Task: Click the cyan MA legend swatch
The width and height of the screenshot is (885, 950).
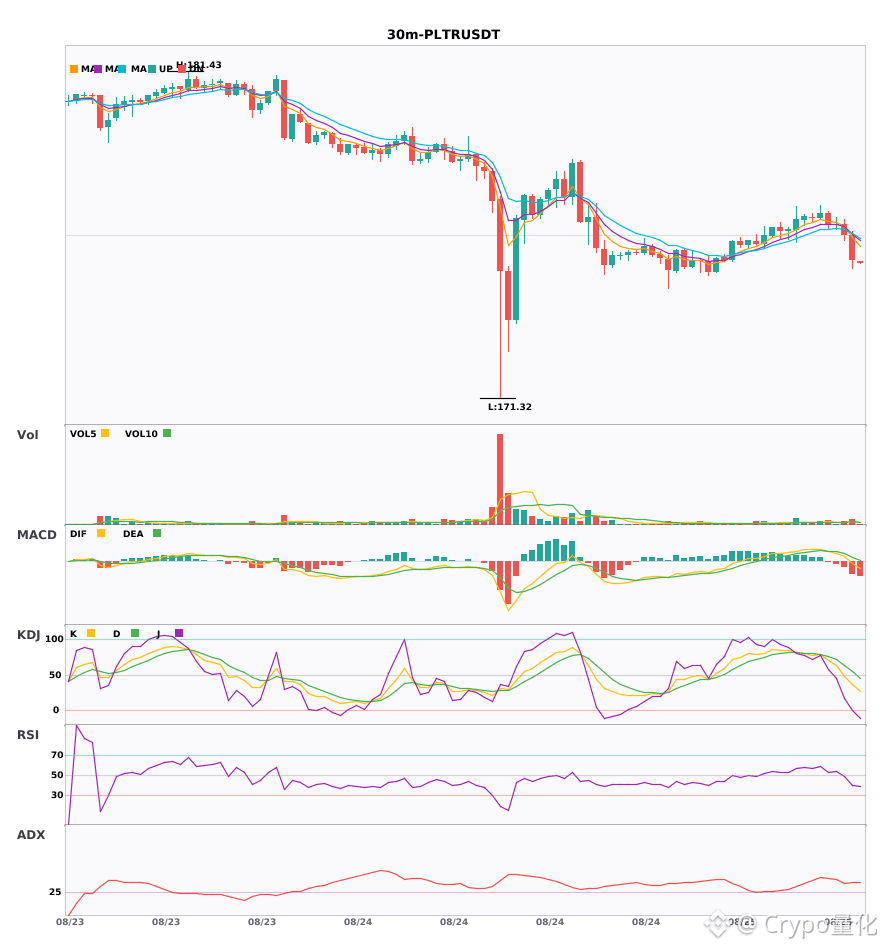Action: pyautogui.click(x=122, y=69)
